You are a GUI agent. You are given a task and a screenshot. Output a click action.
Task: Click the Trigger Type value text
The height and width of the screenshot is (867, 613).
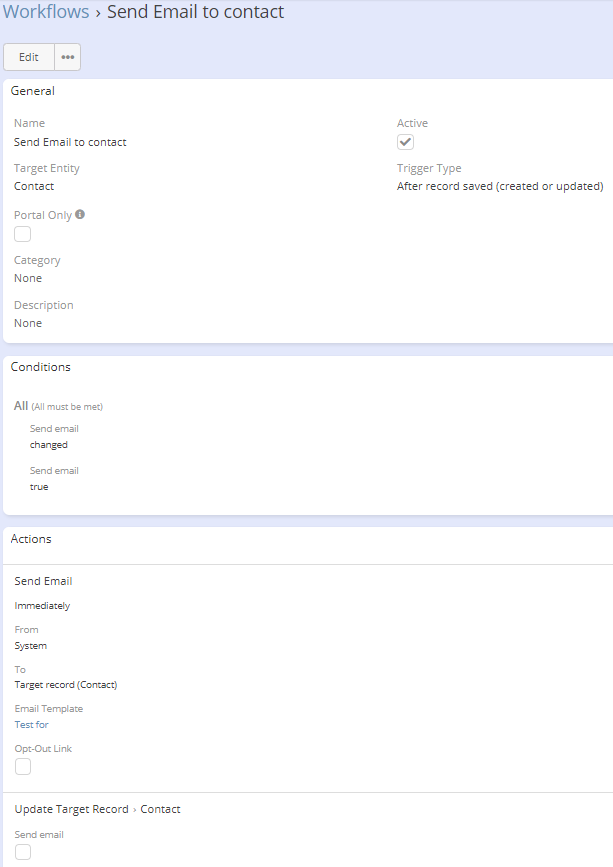(x=500, y=186)
